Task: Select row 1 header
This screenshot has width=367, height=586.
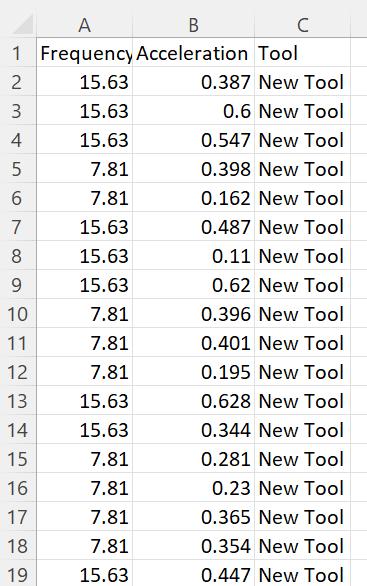Action: [x=18, y=53]
